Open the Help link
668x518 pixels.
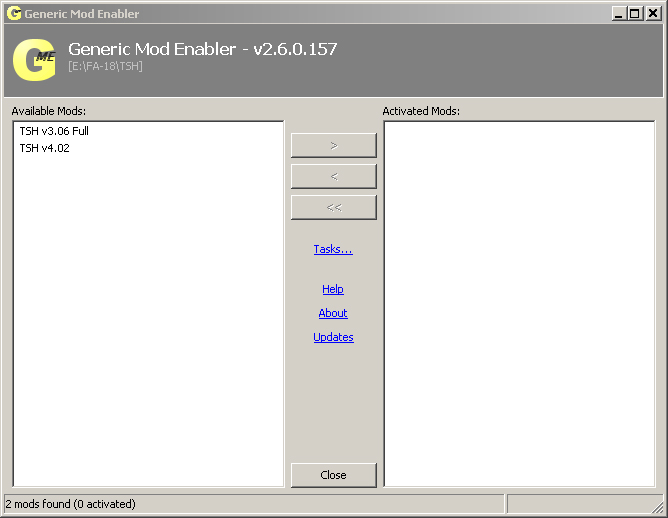point(333,289)
